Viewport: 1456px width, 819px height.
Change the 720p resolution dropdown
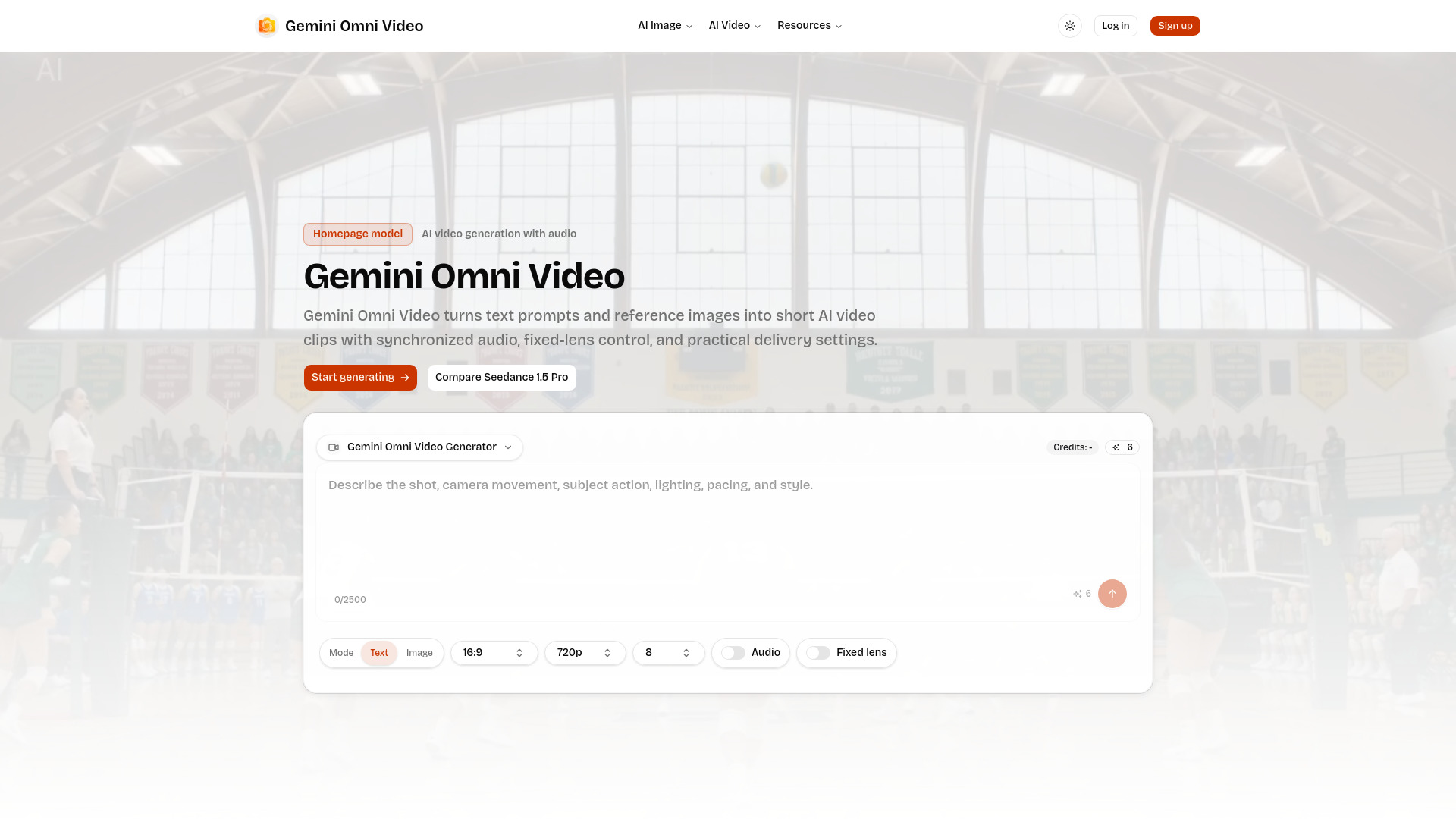(x=585, y=653)
